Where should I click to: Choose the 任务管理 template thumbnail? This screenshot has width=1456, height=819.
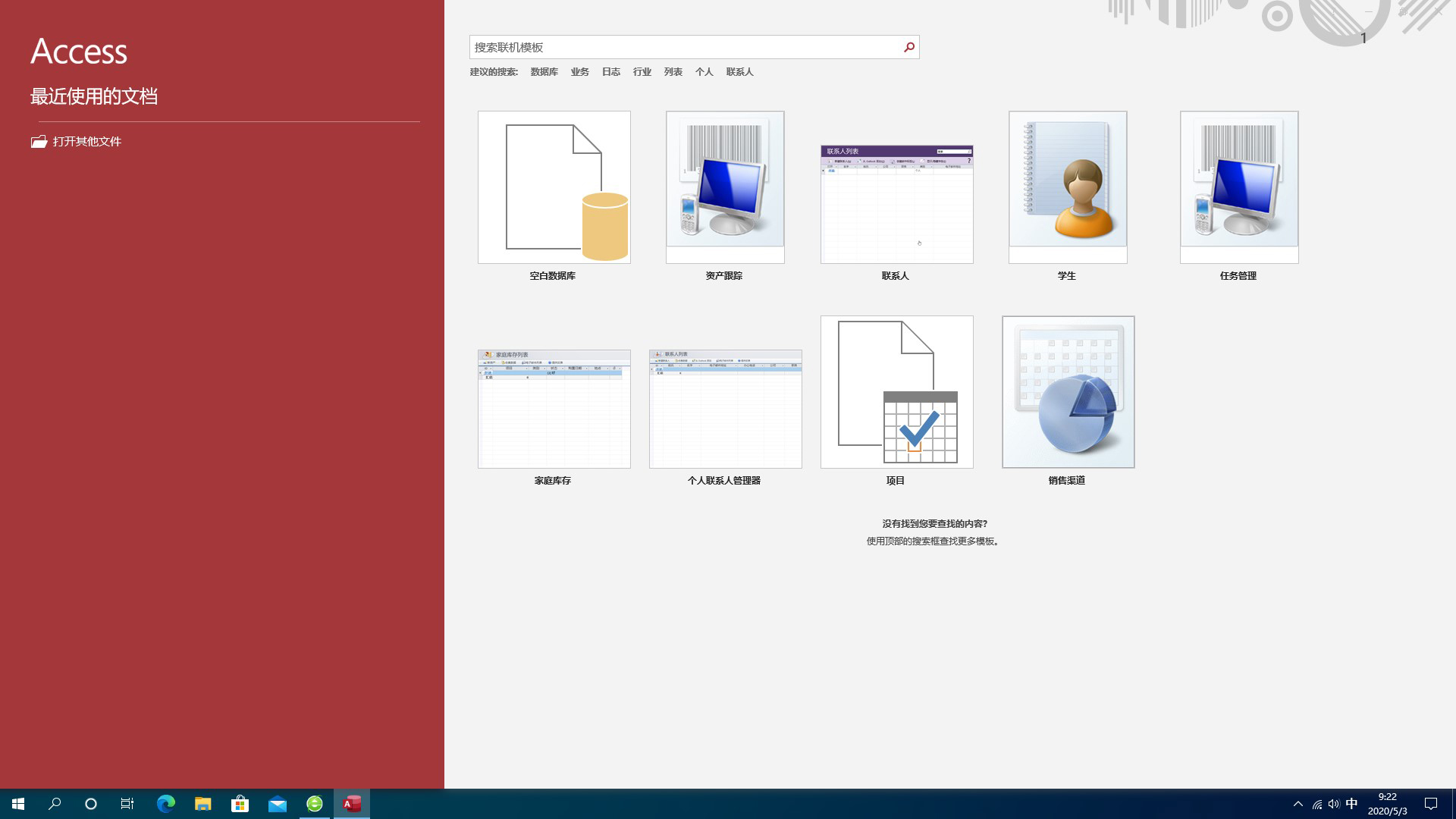coord(1239,187)
